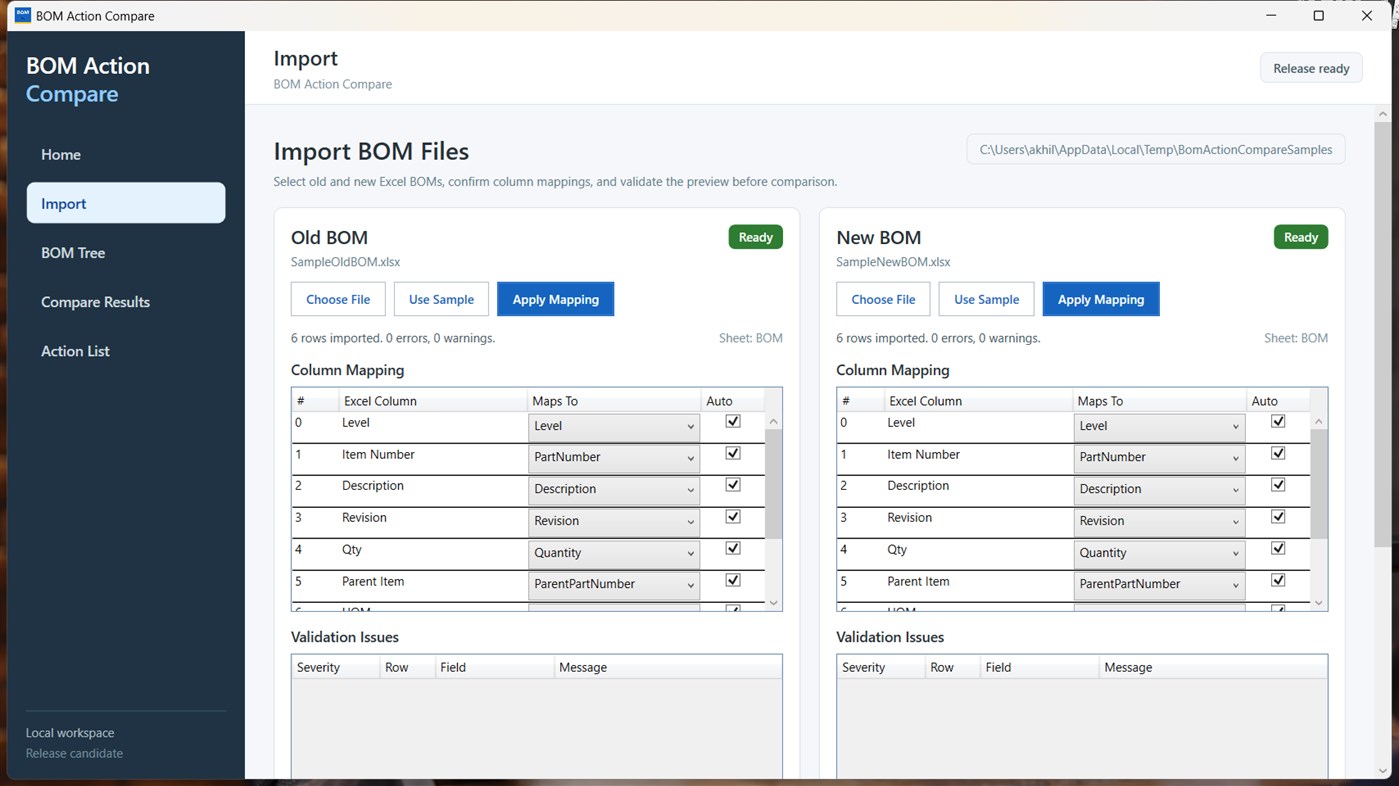1399x786 pixels.
Task: Click New BOM Auto column header
Action: (x=1278, y=401)
